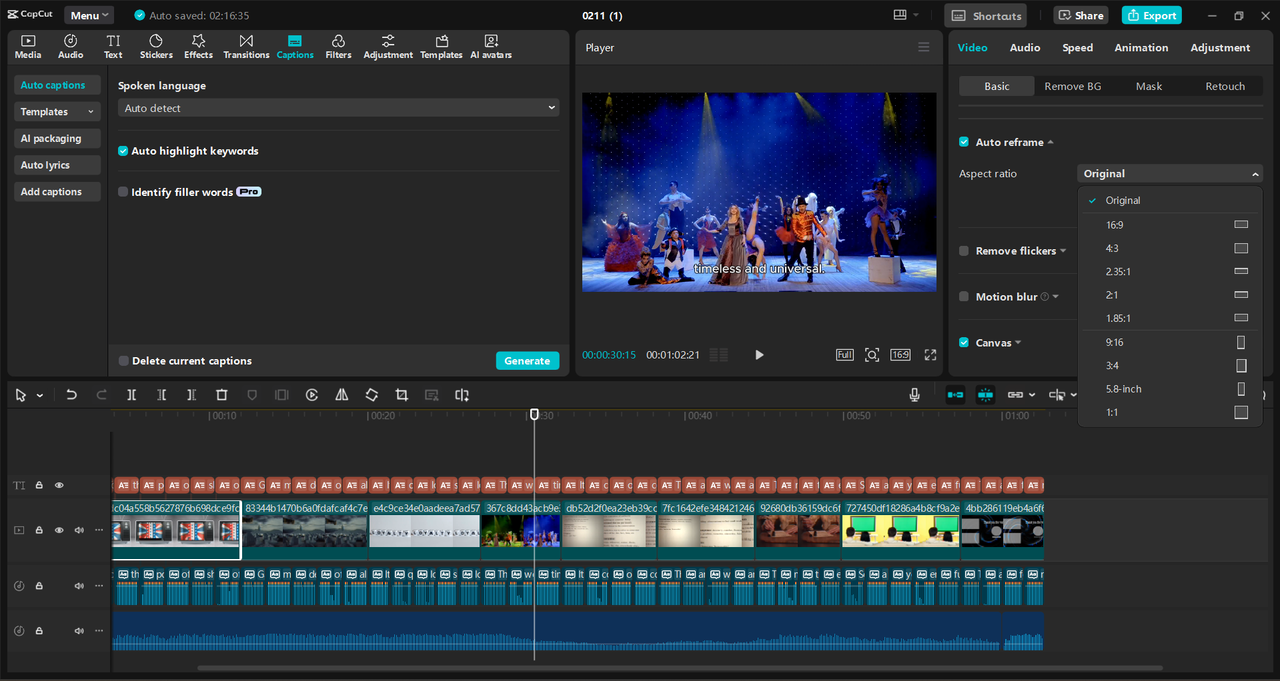
Task: Click the focus zoom icon in player
Action: [872, 355]
